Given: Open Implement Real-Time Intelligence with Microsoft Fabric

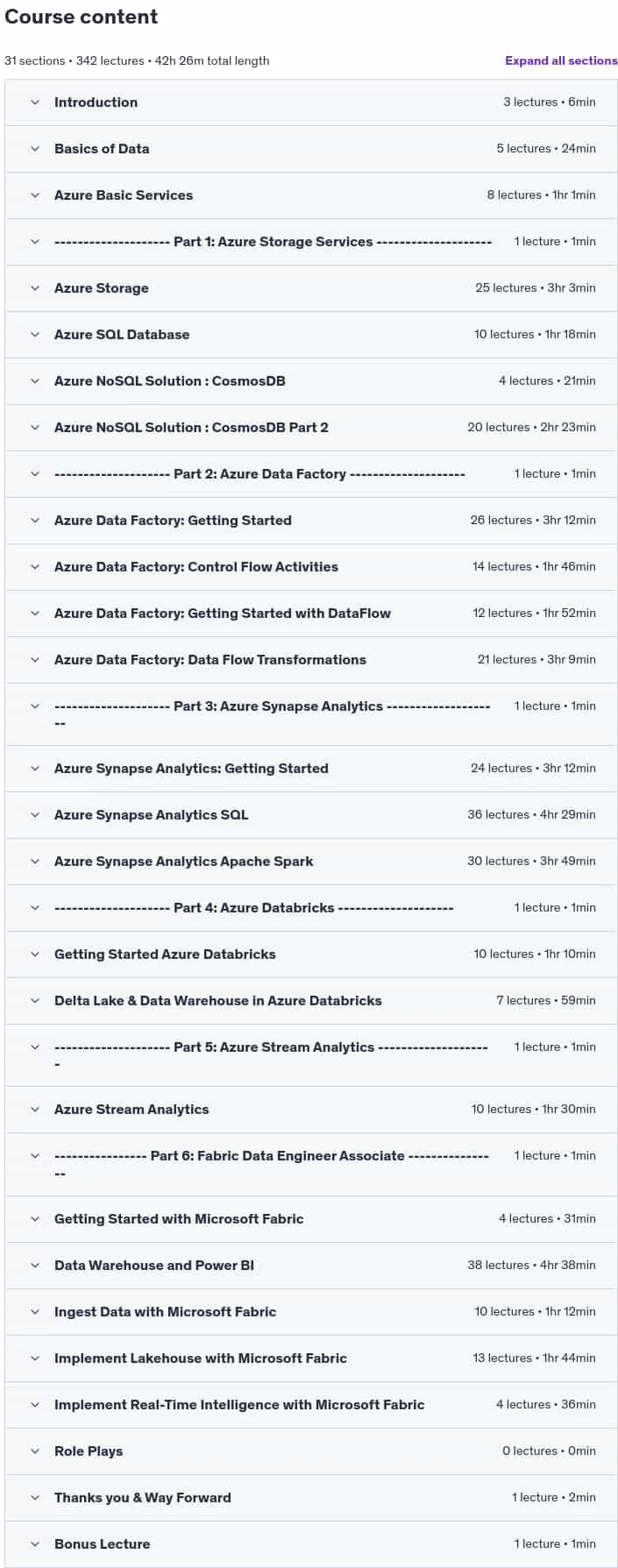Looking at the screenshot, I should click(x=311, y=1405).
